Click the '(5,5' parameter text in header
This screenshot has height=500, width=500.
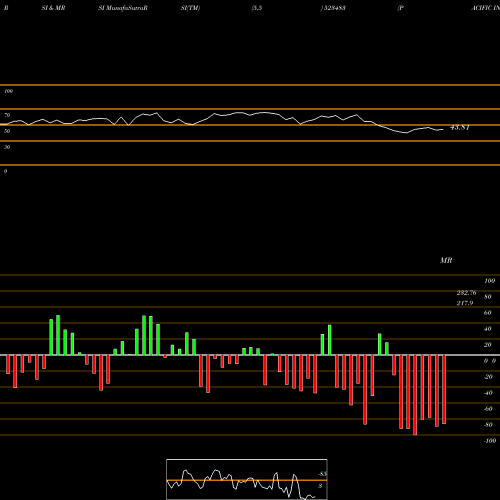(x=257, y=8)
